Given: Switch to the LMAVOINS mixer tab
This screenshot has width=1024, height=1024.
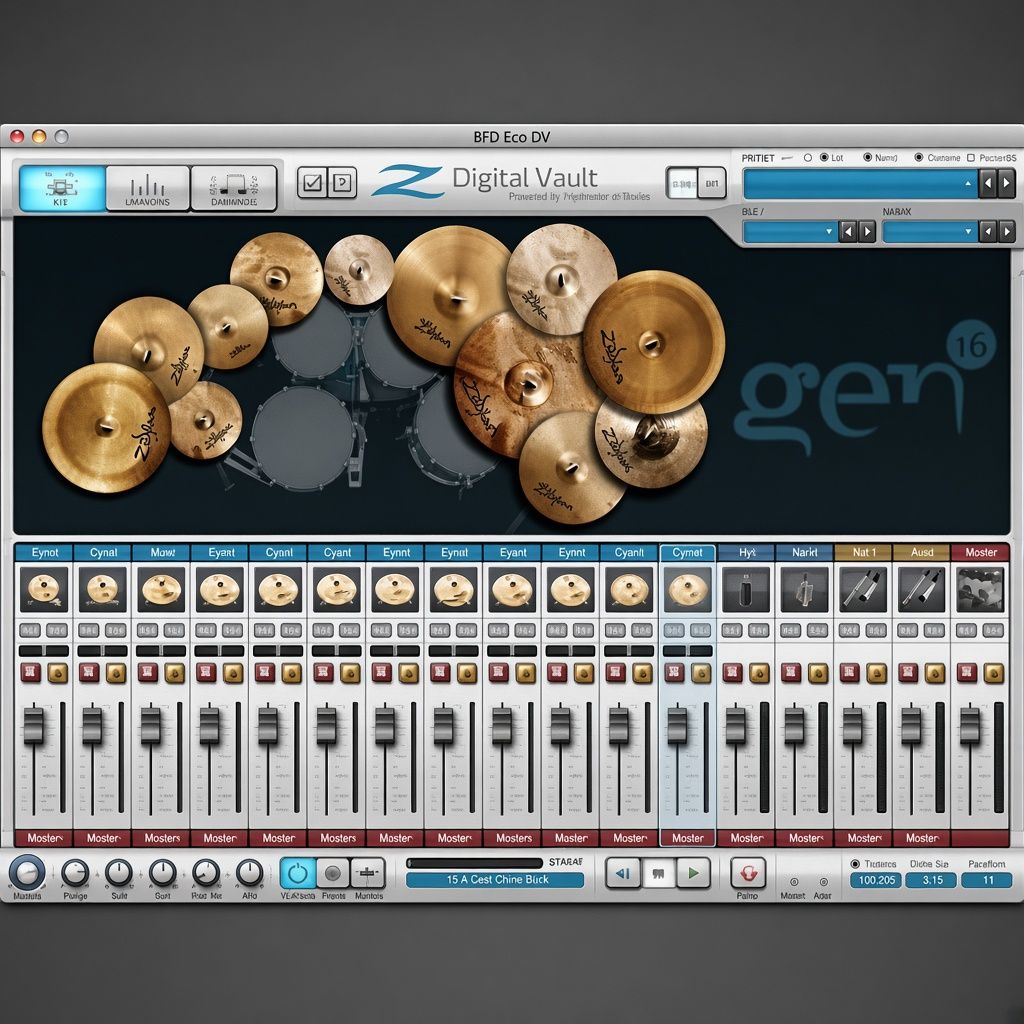Looking at the screenshot, I should pos(148,188).
